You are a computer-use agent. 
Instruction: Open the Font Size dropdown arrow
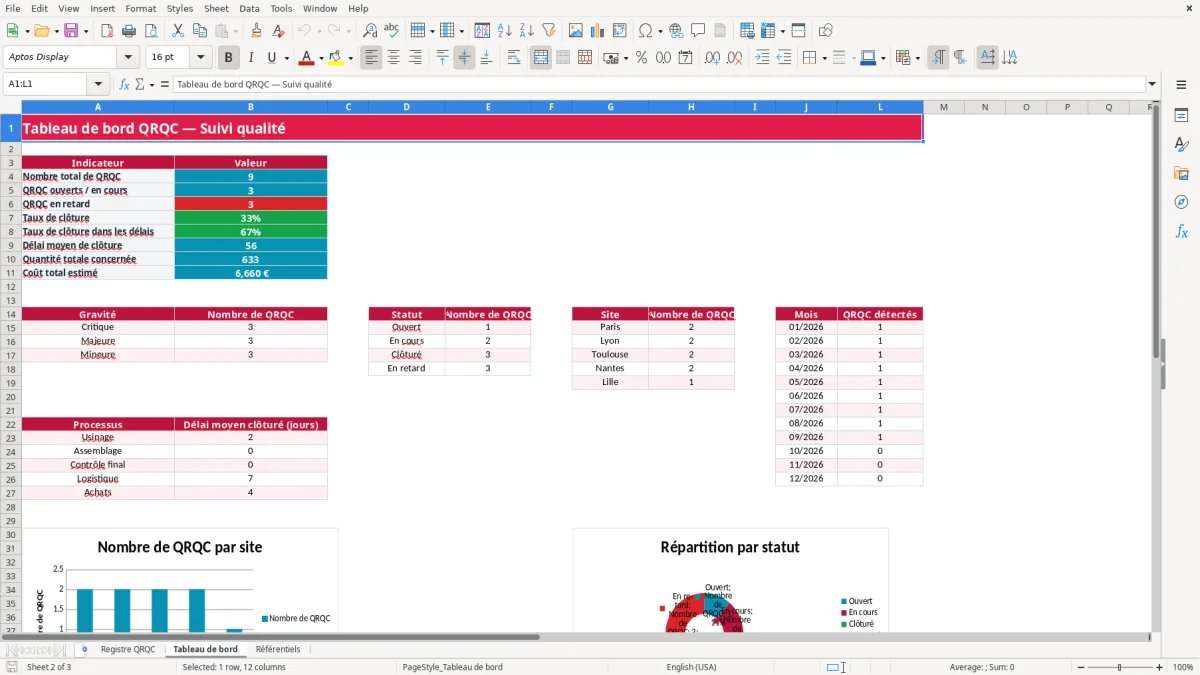pos(200,58)
